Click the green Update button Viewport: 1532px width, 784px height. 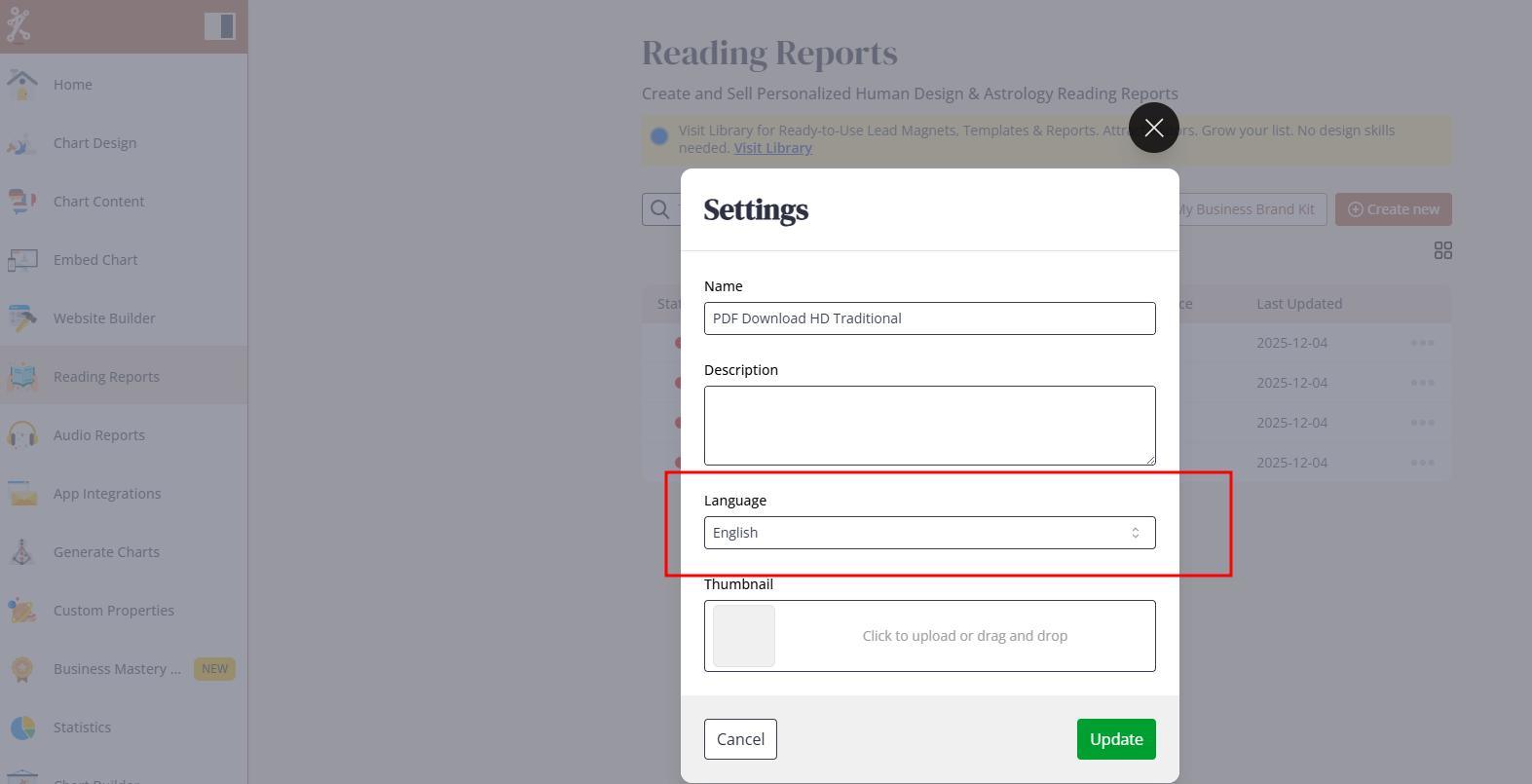(1115, 739)
